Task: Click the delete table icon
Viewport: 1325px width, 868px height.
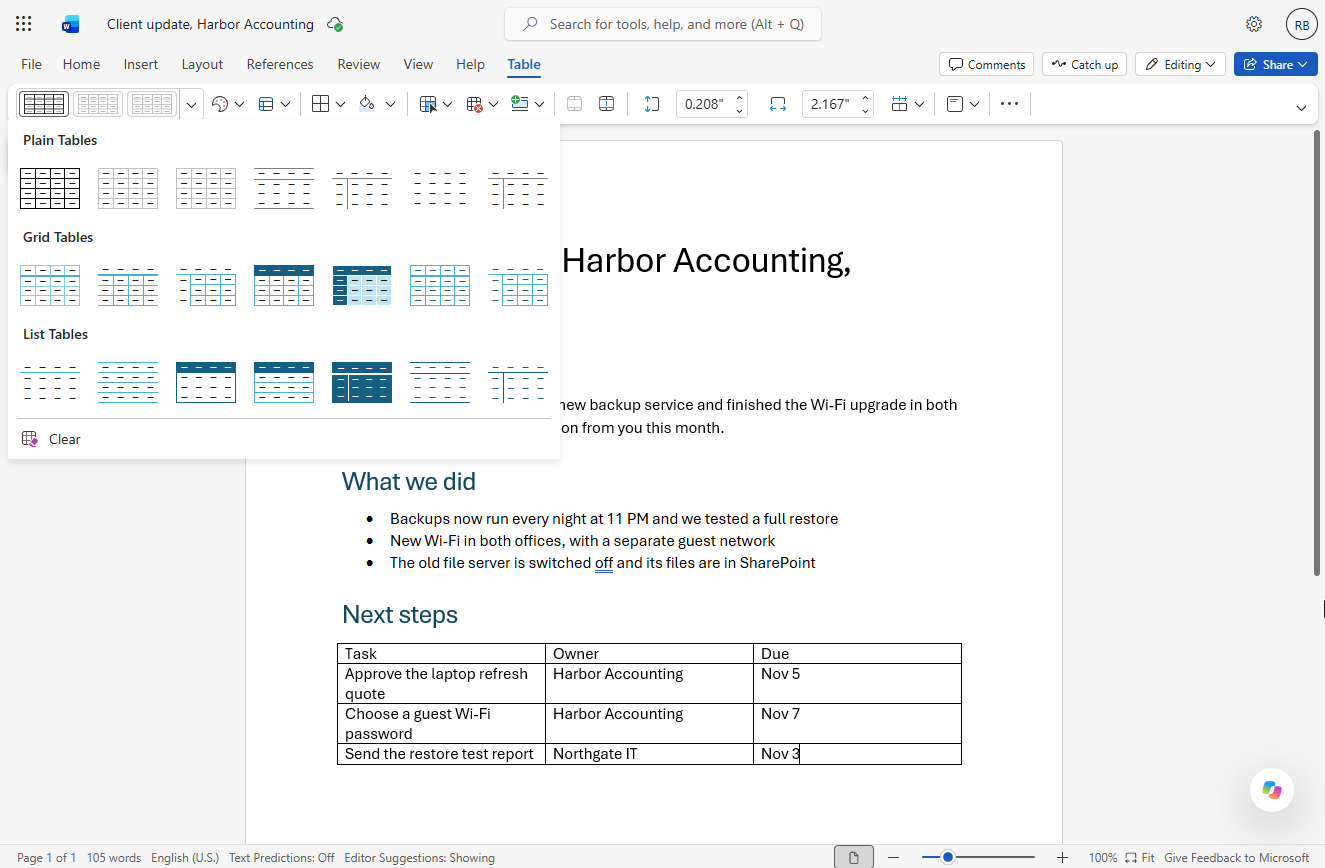Action: [475, 104]
